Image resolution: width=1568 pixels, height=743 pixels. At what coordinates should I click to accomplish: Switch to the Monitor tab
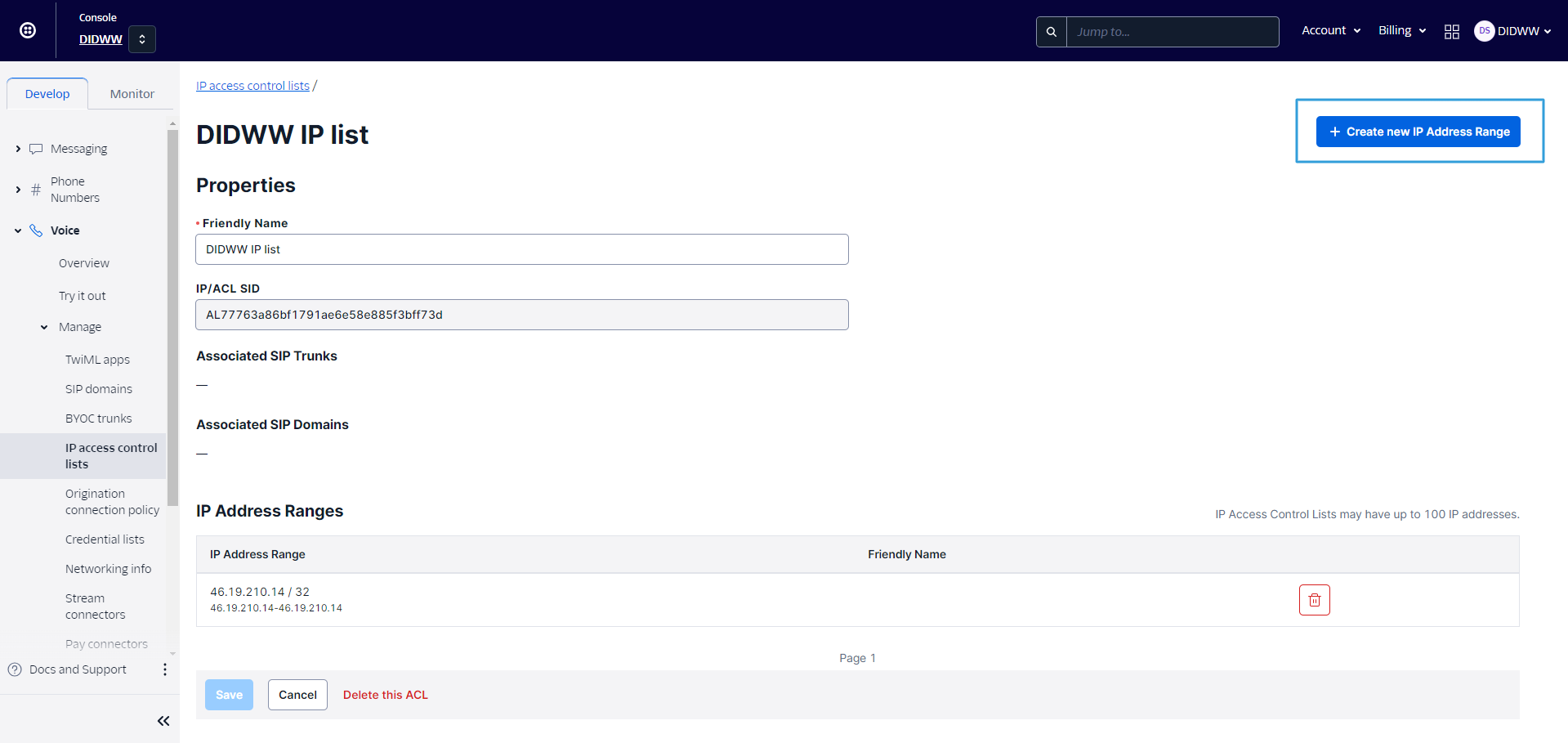[132, 94]
